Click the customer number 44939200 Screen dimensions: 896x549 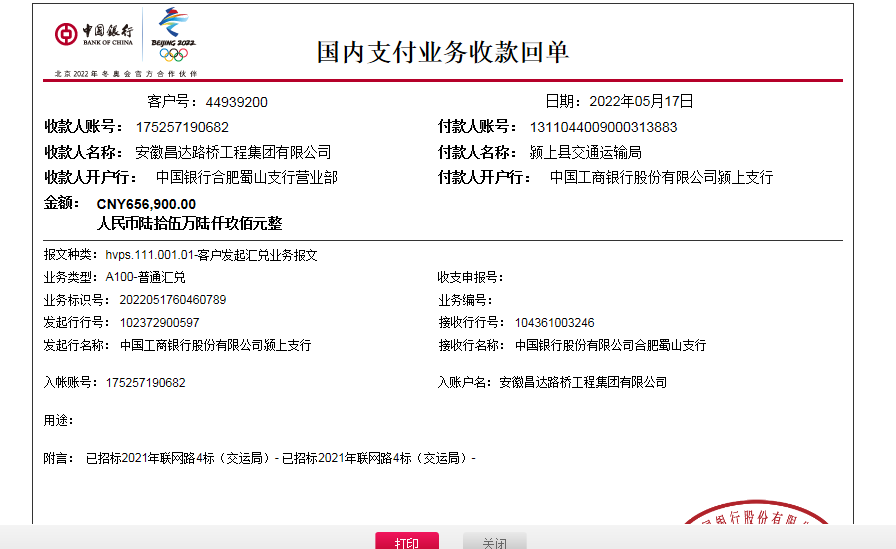pyautogui.click(x=236, y=102)
